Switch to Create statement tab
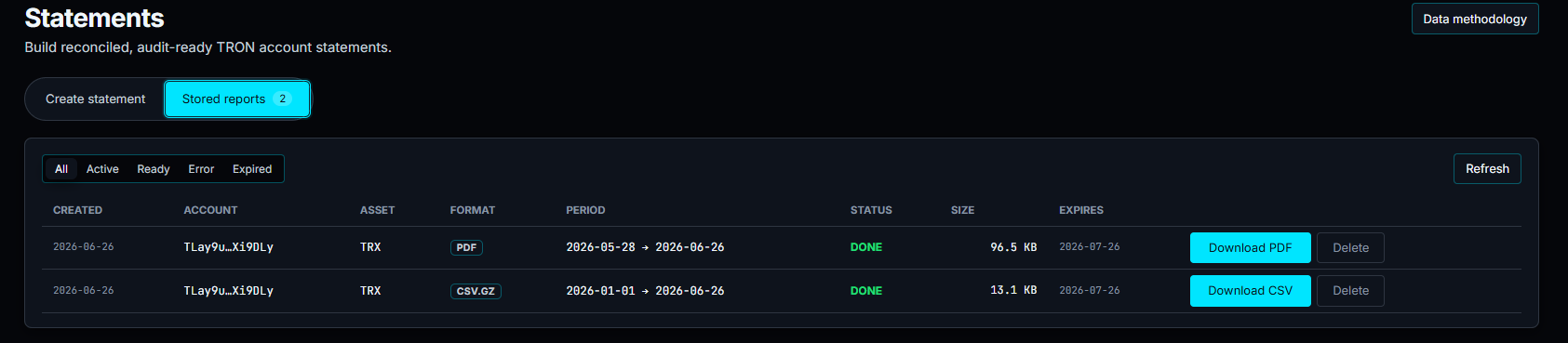 point(96,99)
